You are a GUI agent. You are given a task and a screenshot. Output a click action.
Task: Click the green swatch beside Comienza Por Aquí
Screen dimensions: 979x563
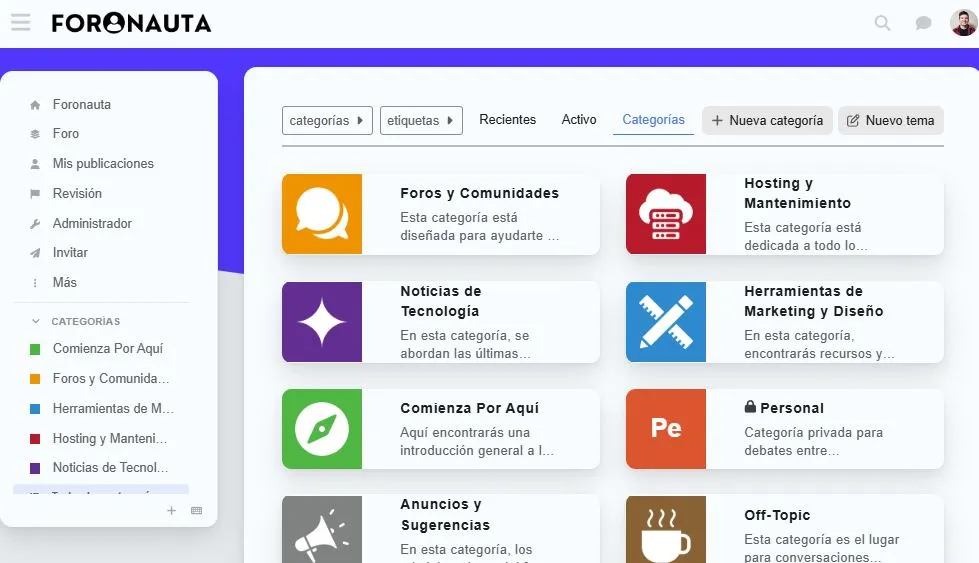(35, 349)
